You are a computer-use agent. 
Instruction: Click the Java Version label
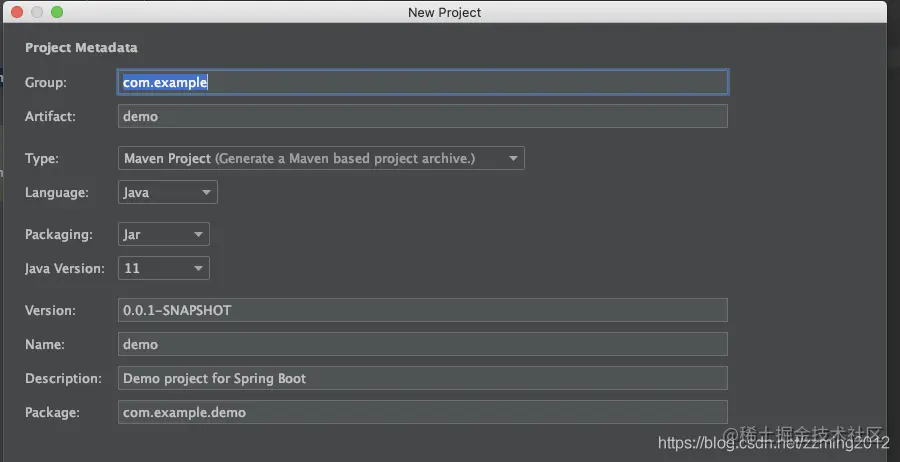pyautogui.click(x=65, y=268)
